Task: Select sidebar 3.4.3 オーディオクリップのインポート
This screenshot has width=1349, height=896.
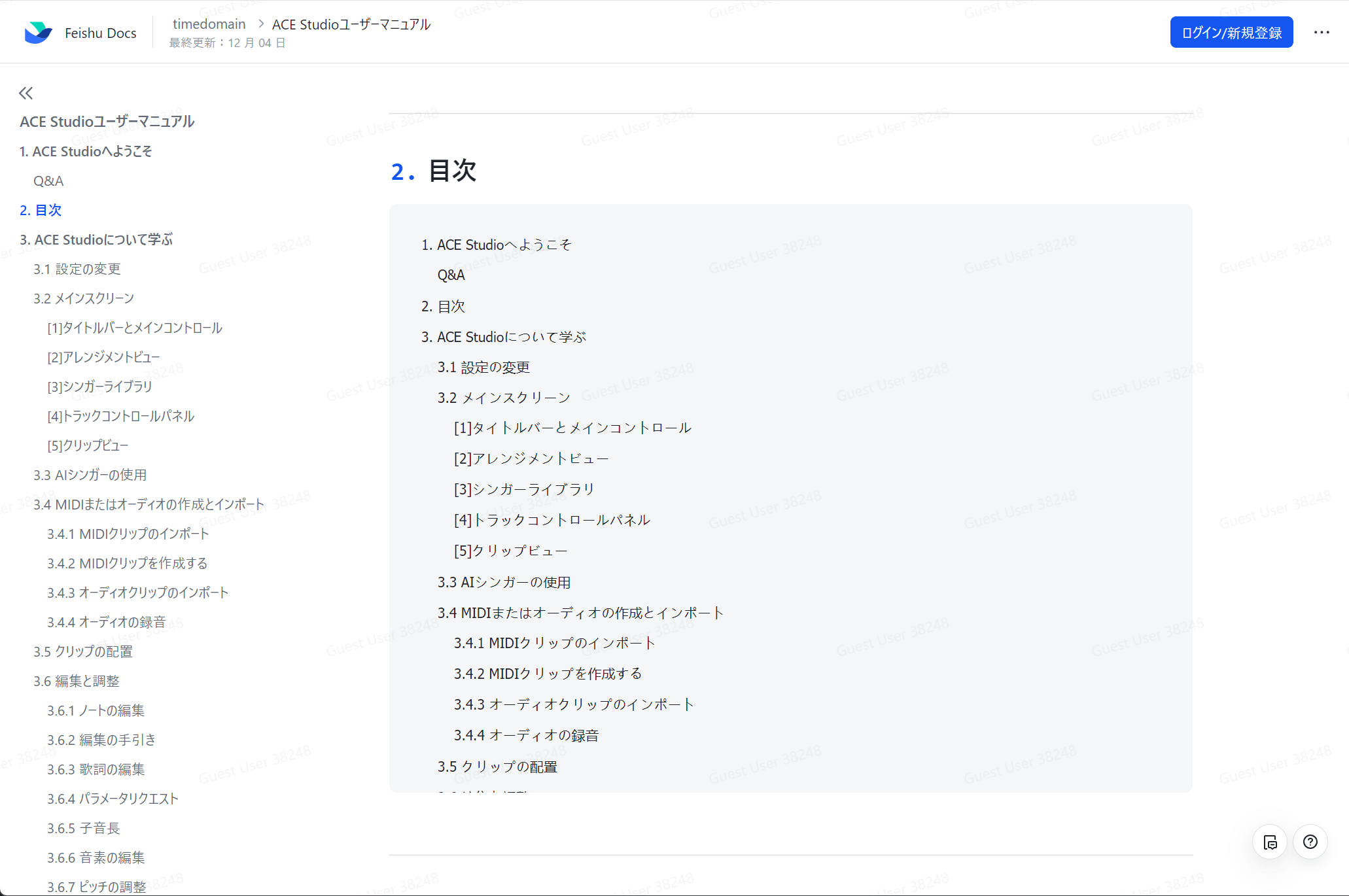Action: click(x=138, y=593)
